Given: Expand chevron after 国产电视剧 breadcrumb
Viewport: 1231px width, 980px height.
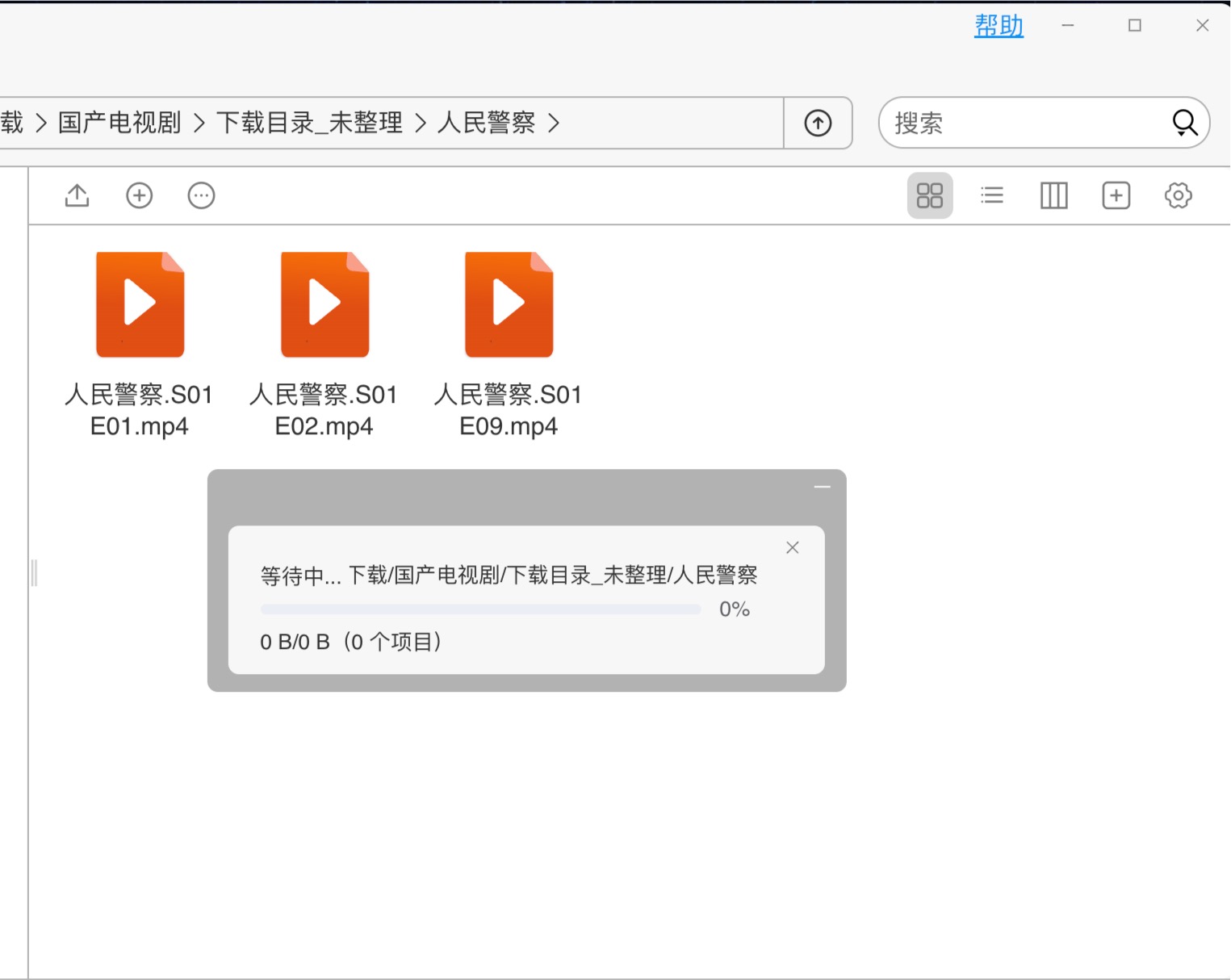Looking at the screenshot, I should pos(199,123).
